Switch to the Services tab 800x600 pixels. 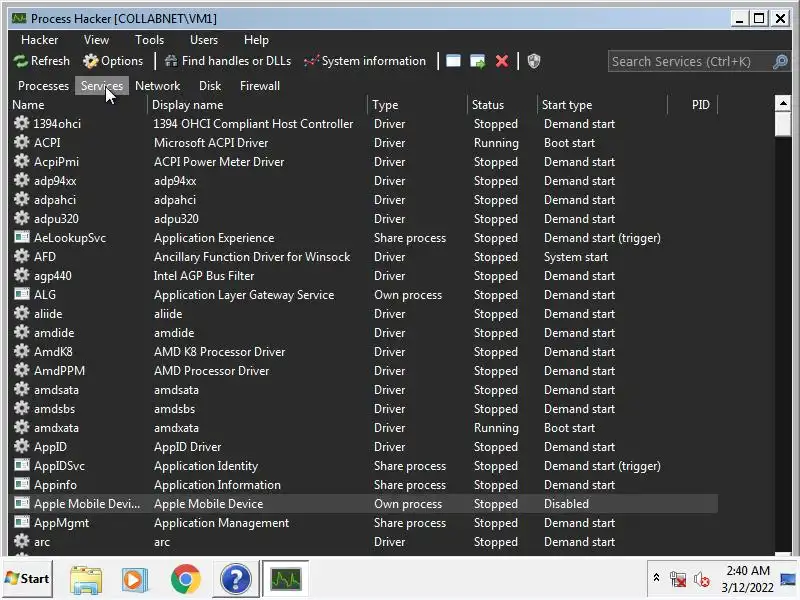(x=102, y=86)
